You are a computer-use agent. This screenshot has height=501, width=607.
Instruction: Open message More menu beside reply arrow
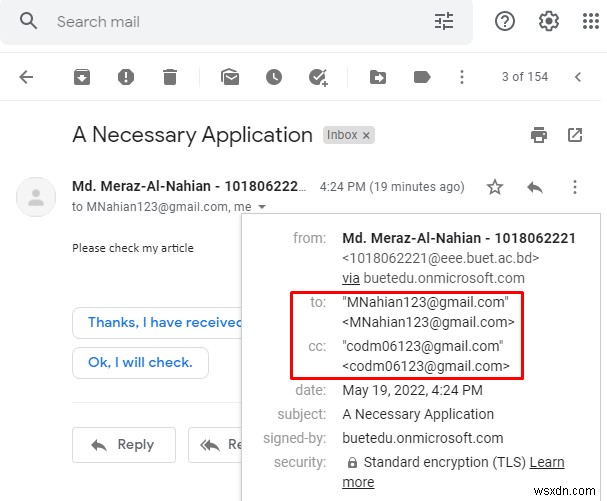click(575, 187)
